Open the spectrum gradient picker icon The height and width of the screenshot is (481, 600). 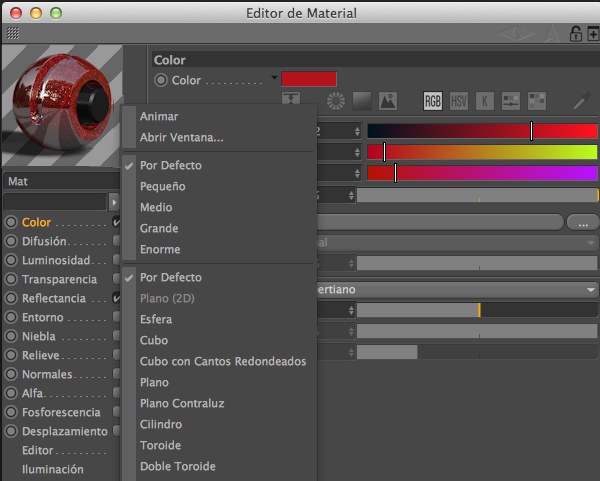[362, 100]
